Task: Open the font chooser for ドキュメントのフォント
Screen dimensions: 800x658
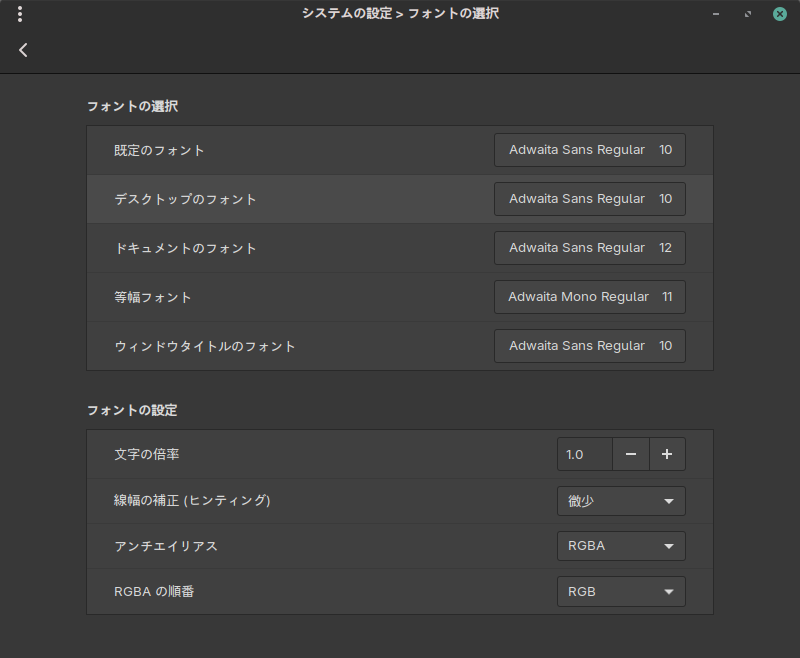Action: [x=590, y=248]
